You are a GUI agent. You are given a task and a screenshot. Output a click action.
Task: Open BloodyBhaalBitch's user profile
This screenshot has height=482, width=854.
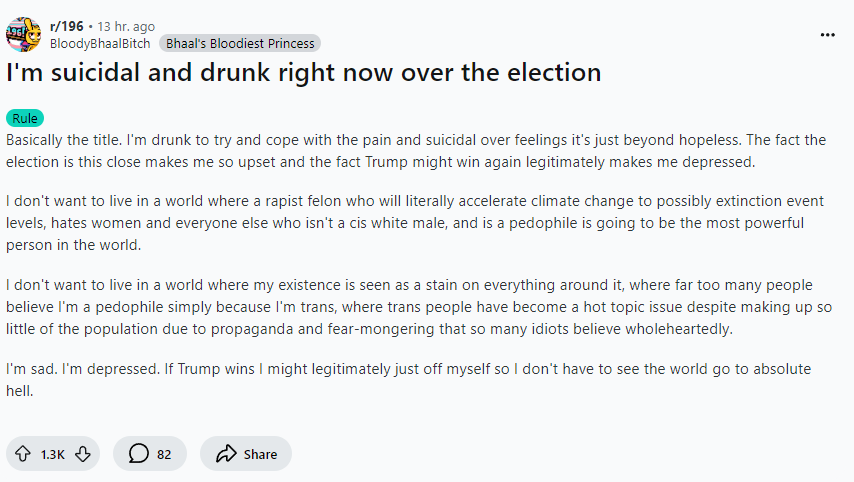100,43
